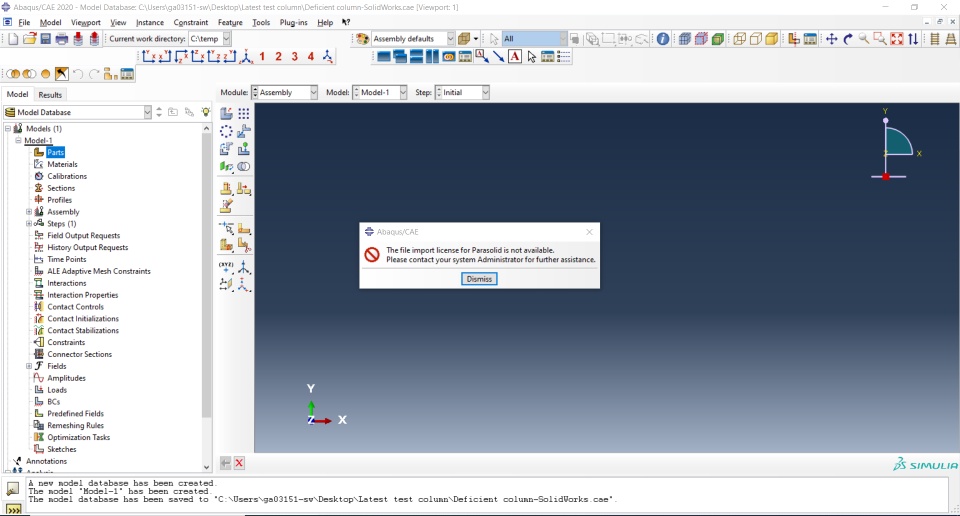This screenshot has height=516, width=960.
Task: Dismiss the Parasolid license error dialog
Action: [479, 279]
